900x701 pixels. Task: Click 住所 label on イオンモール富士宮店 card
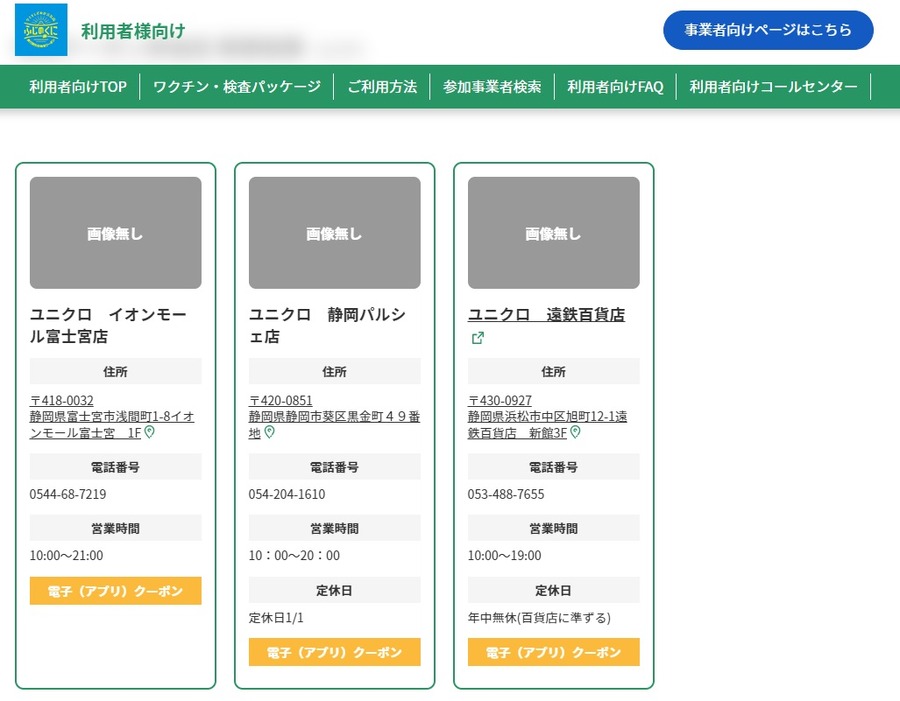[x=115, y=371]
